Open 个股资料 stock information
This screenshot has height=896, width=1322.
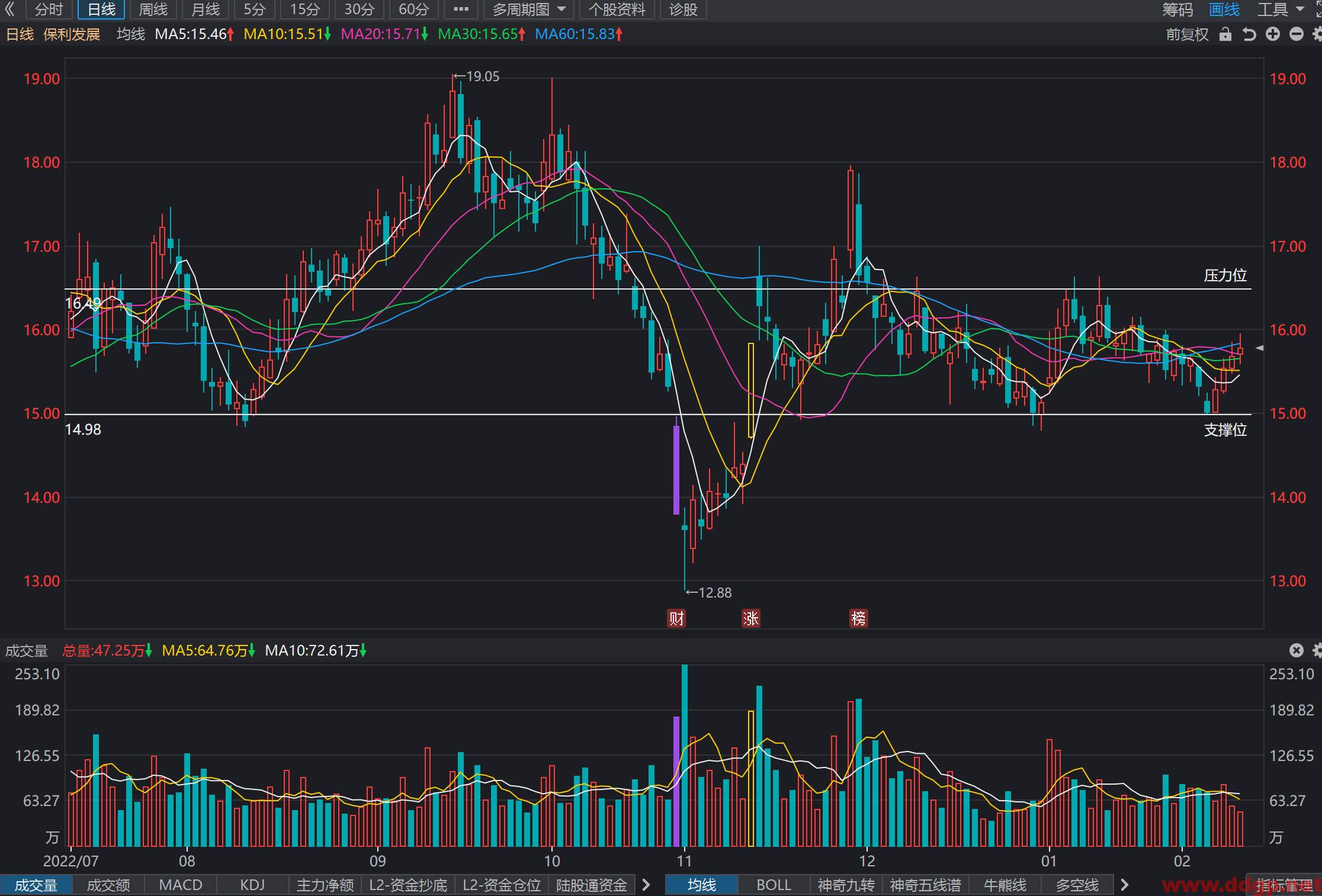[x=617, y=9]
